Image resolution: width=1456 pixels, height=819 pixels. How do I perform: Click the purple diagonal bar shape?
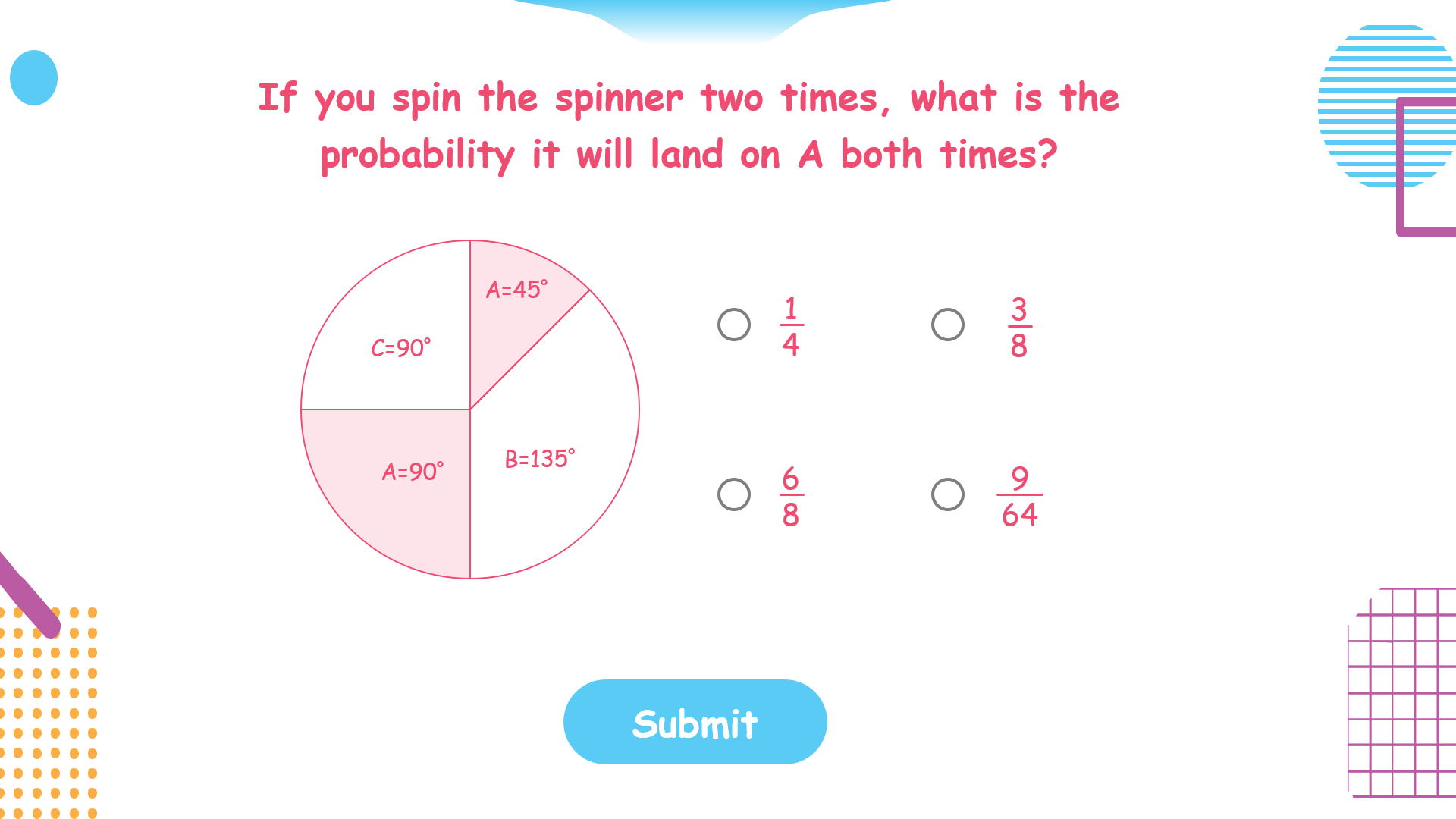(x=29, y=596)
